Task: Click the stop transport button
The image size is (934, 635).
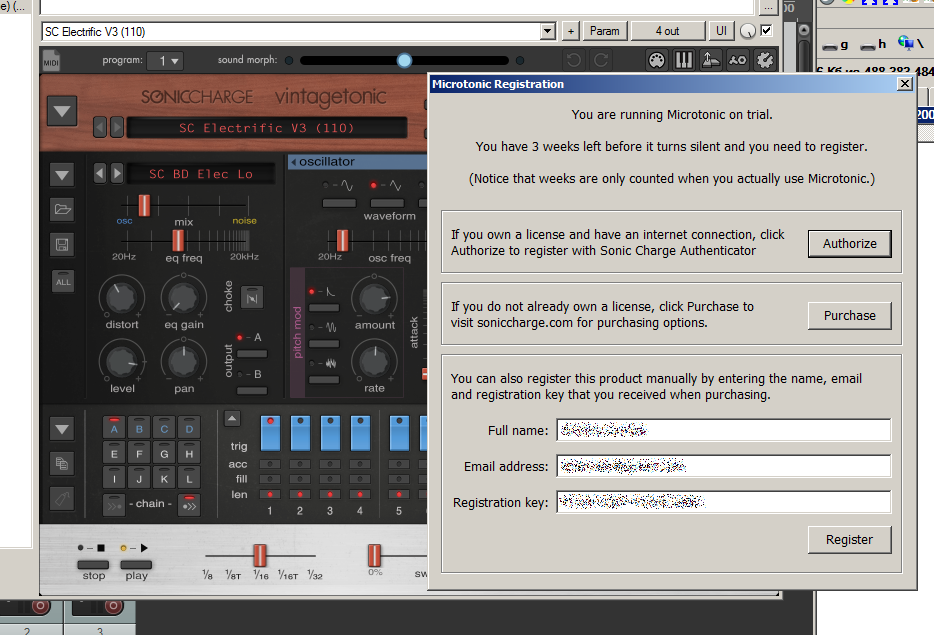Action: (93, 565)
